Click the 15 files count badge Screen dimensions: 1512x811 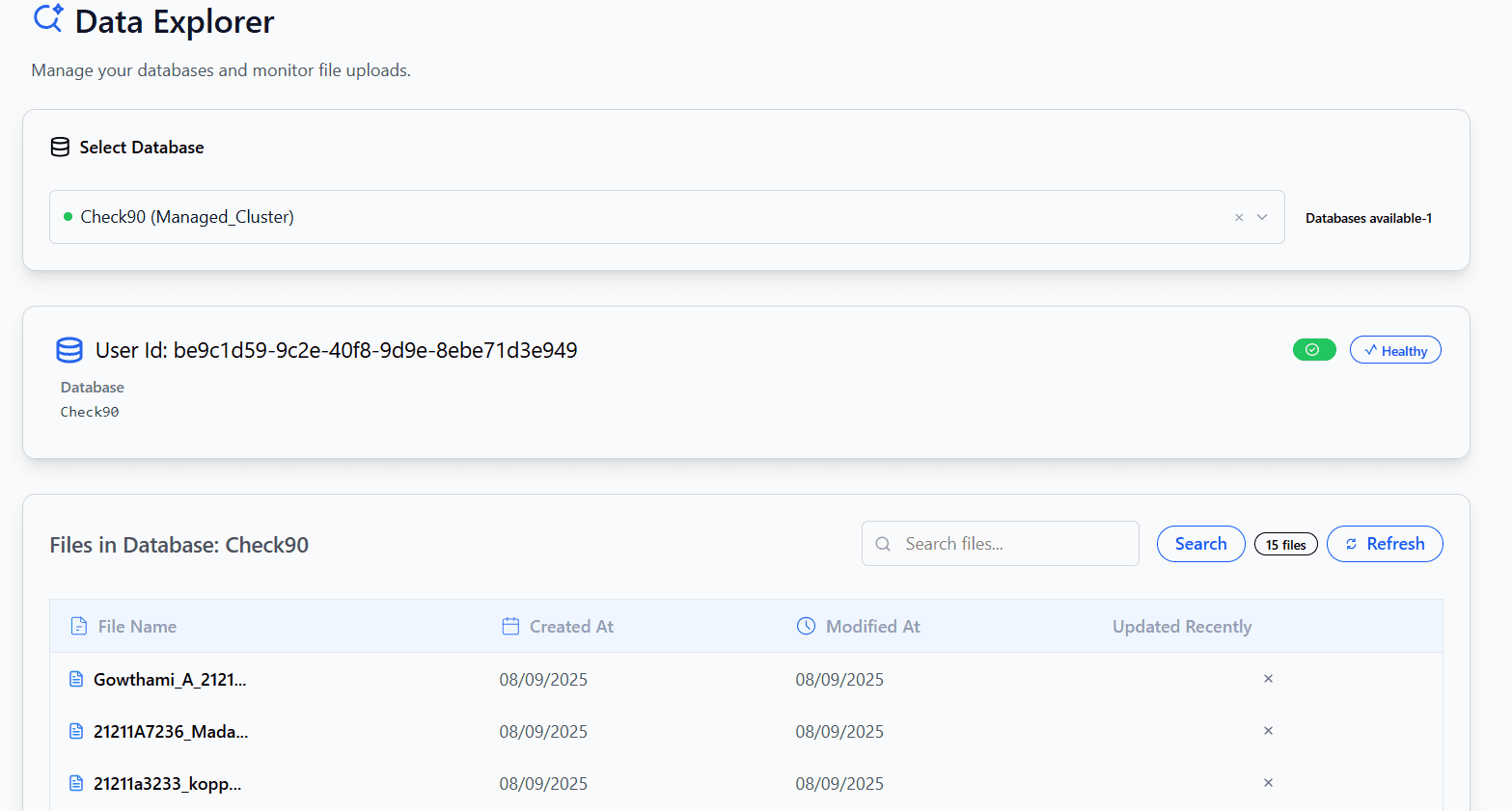[x=1285, y=545]
